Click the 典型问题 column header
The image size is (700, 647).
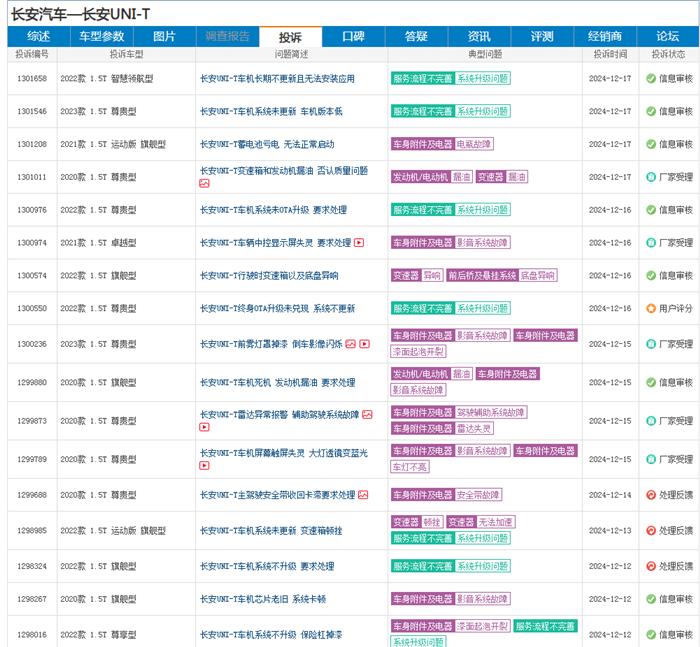[x=485, y=54]
